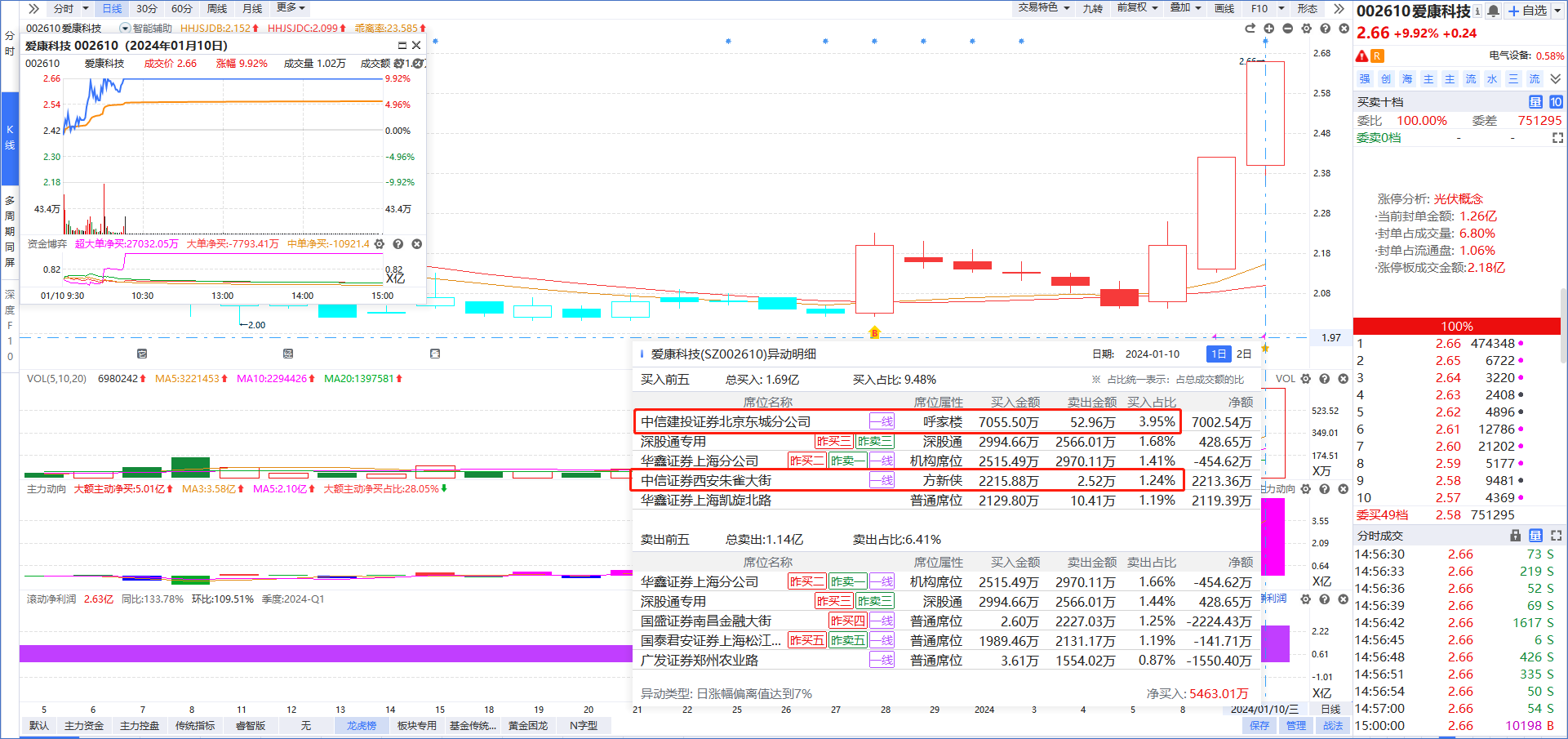
Task: Click the orange R badge icon
Action: click(x=1377, y=56)
